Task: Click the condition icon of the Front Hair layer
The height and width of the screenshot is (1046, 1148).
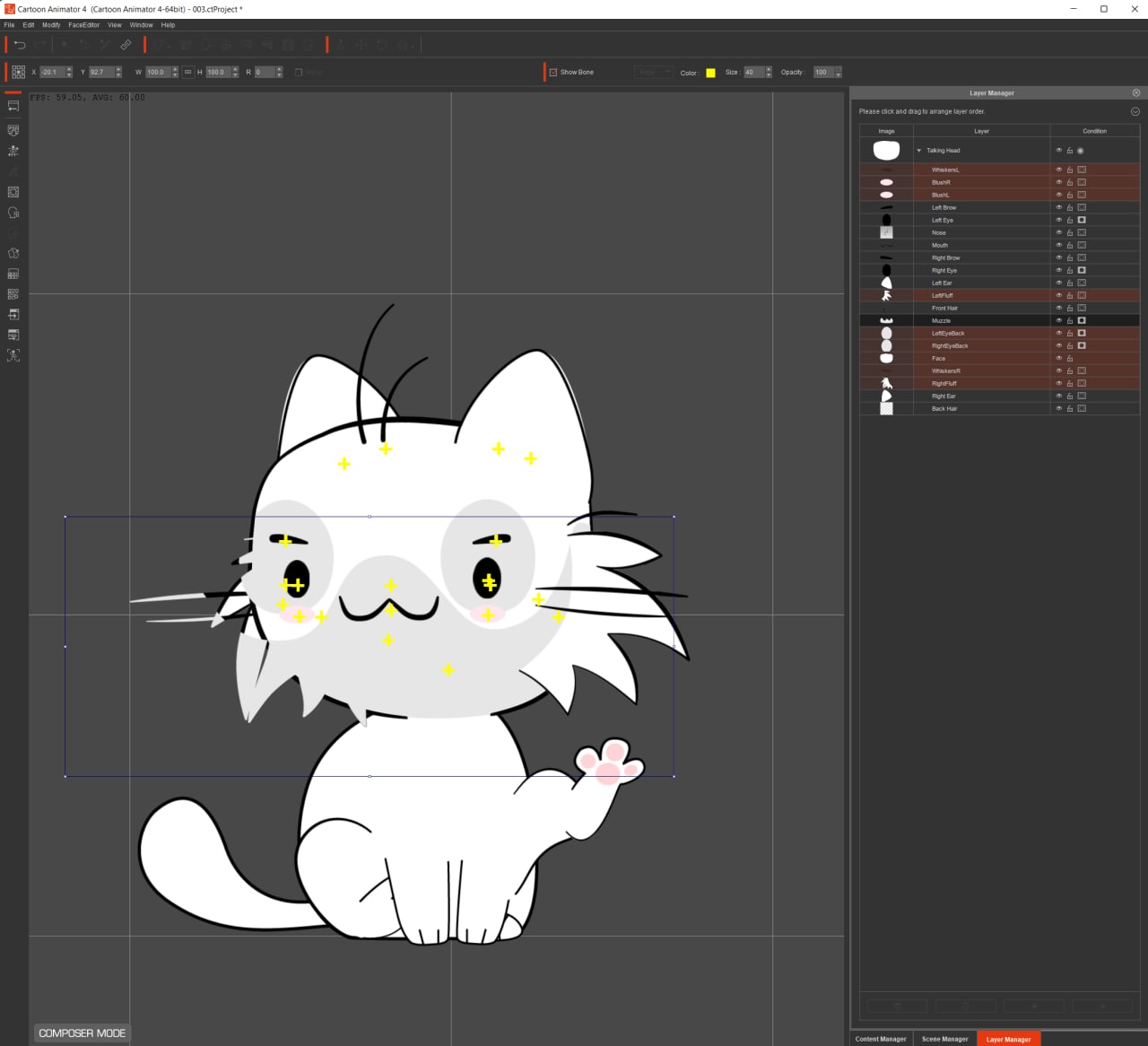Action: coord(1082,308)
